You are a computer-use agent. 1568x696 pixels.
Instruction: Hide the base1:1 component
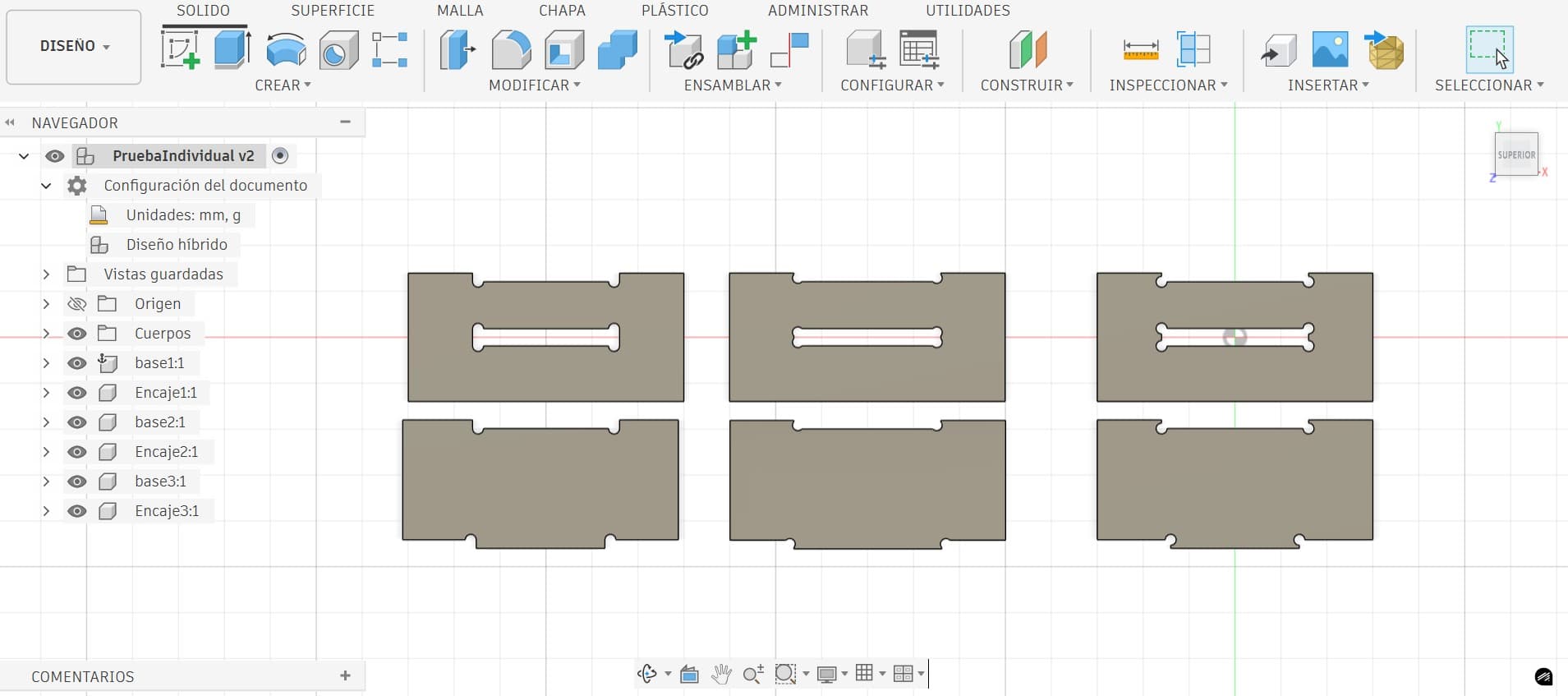[x=76, y=363]
